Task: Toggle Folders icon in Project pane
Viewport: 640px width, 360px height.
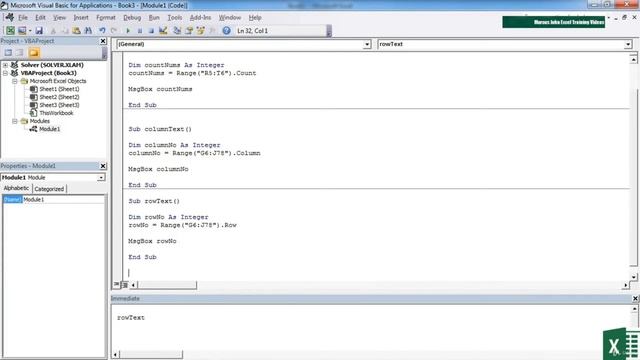Action: click(34, 53)
